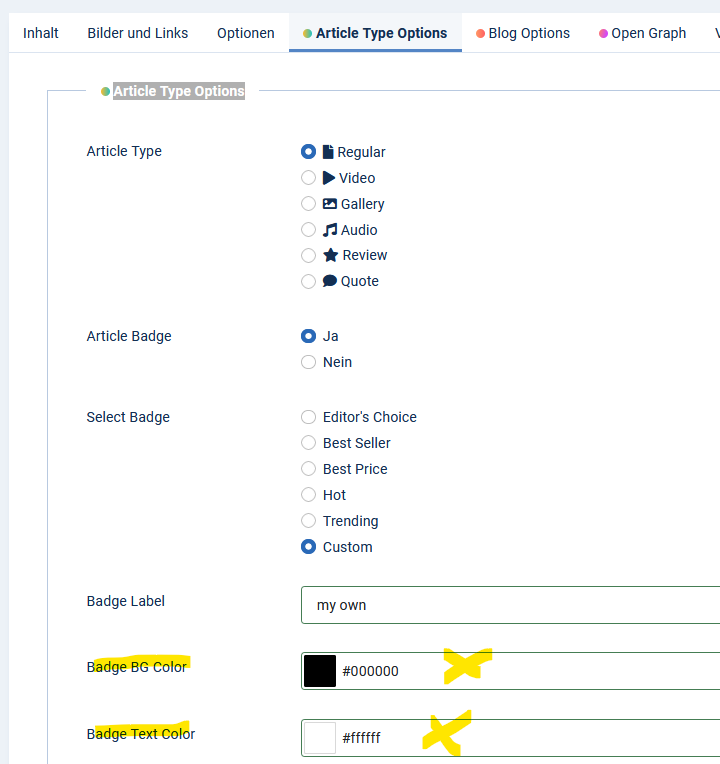This screenshot has height=764, width=720.
Task: Click the Article Type Options fieldset heading
Action: click(179, 91)
